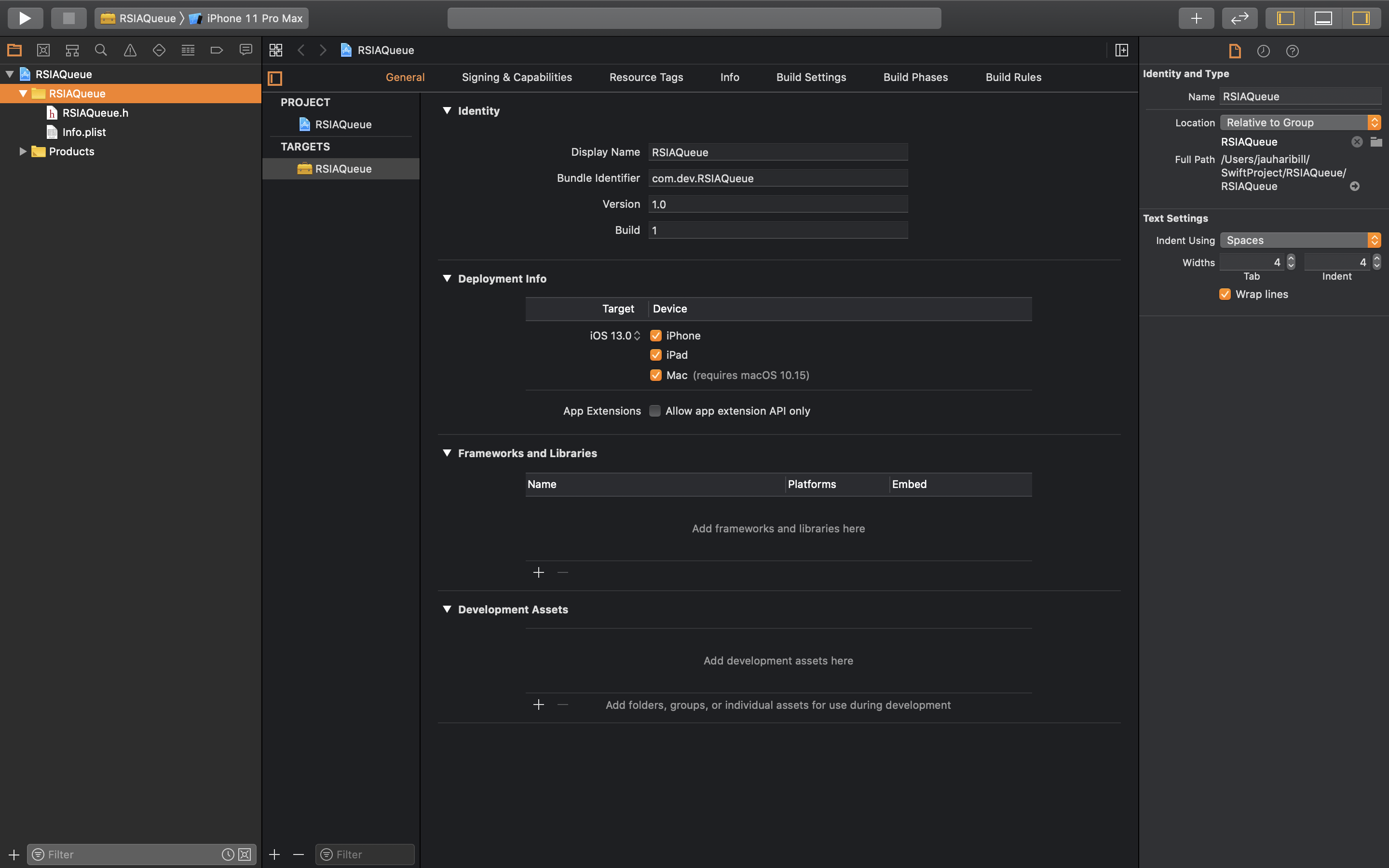The width and height of the screenshot is (1389, 868).
Task: Click the Library plus button in toolbar
Action: 1196,18
